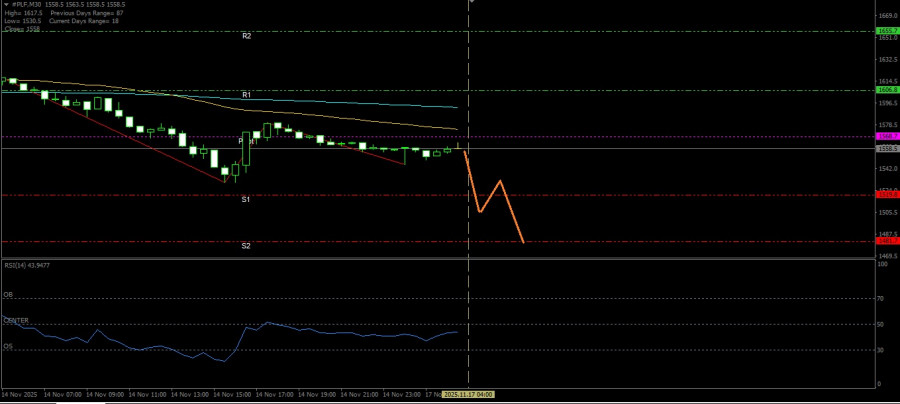Screen dimensions: 900x404
Task: Select the R1 resistance level label
Action: [246, 94]
